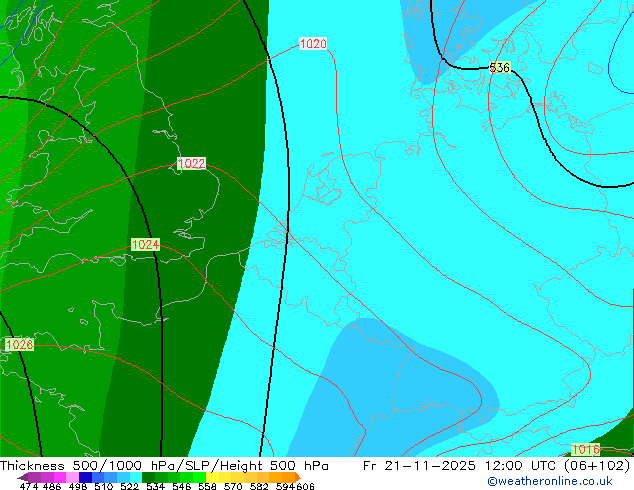Click the date text Fr 21-11-2025 12:00 UTC
Viewport: 634px width, 490px height.
461,466
